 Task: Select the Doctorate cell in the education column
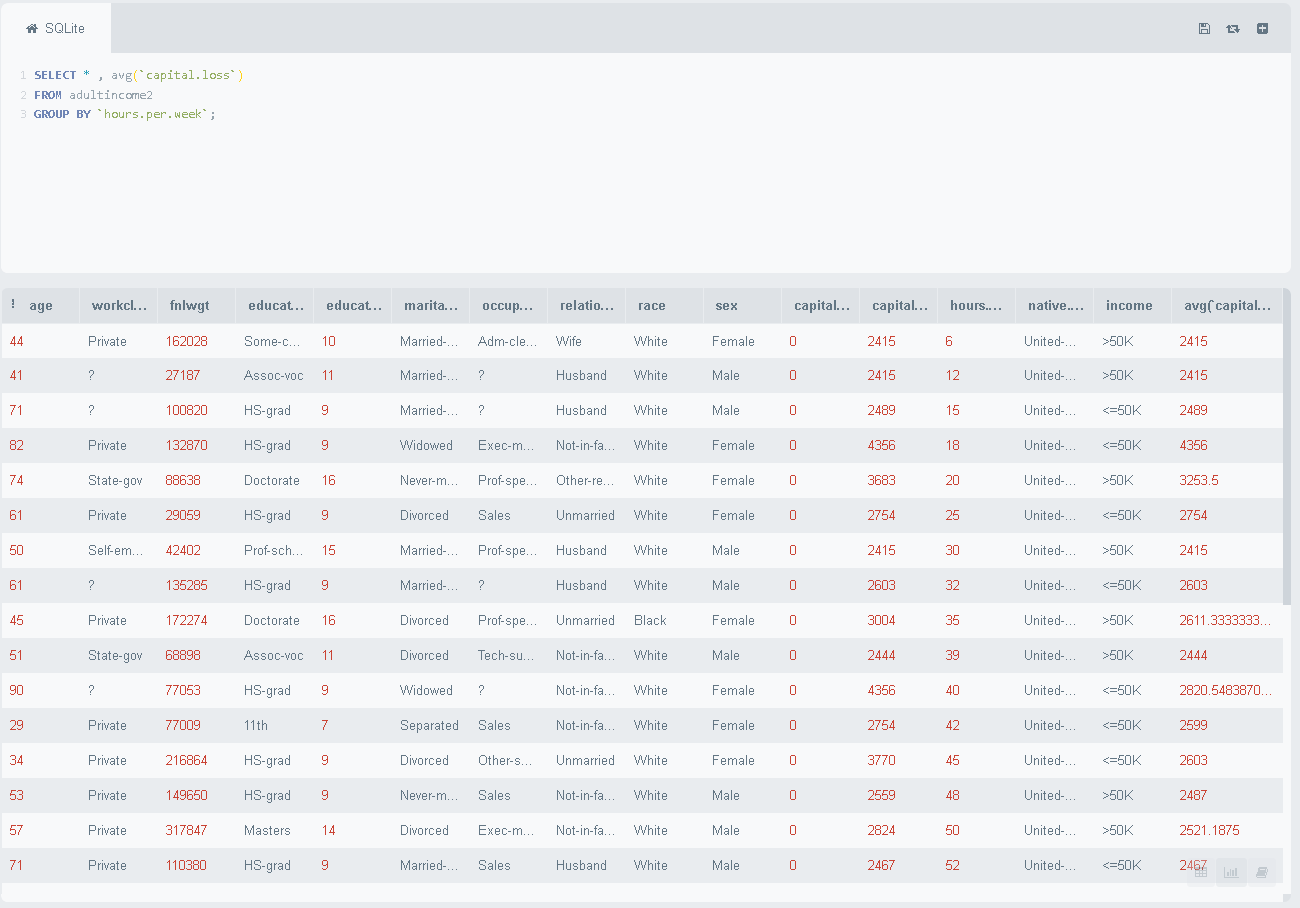pos(271,480)
